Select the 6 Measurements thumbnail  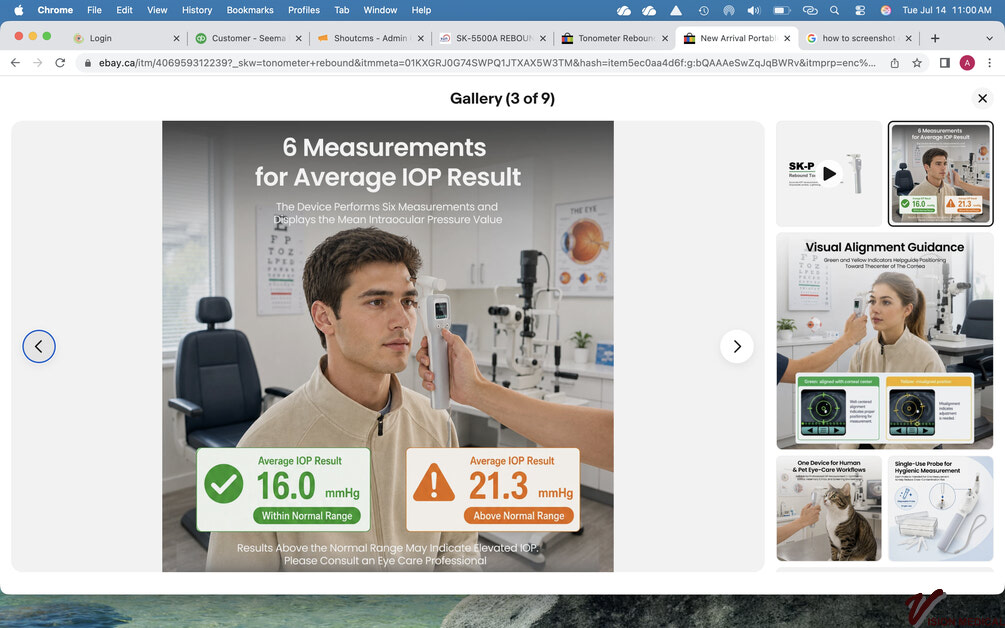click(940, 174)
